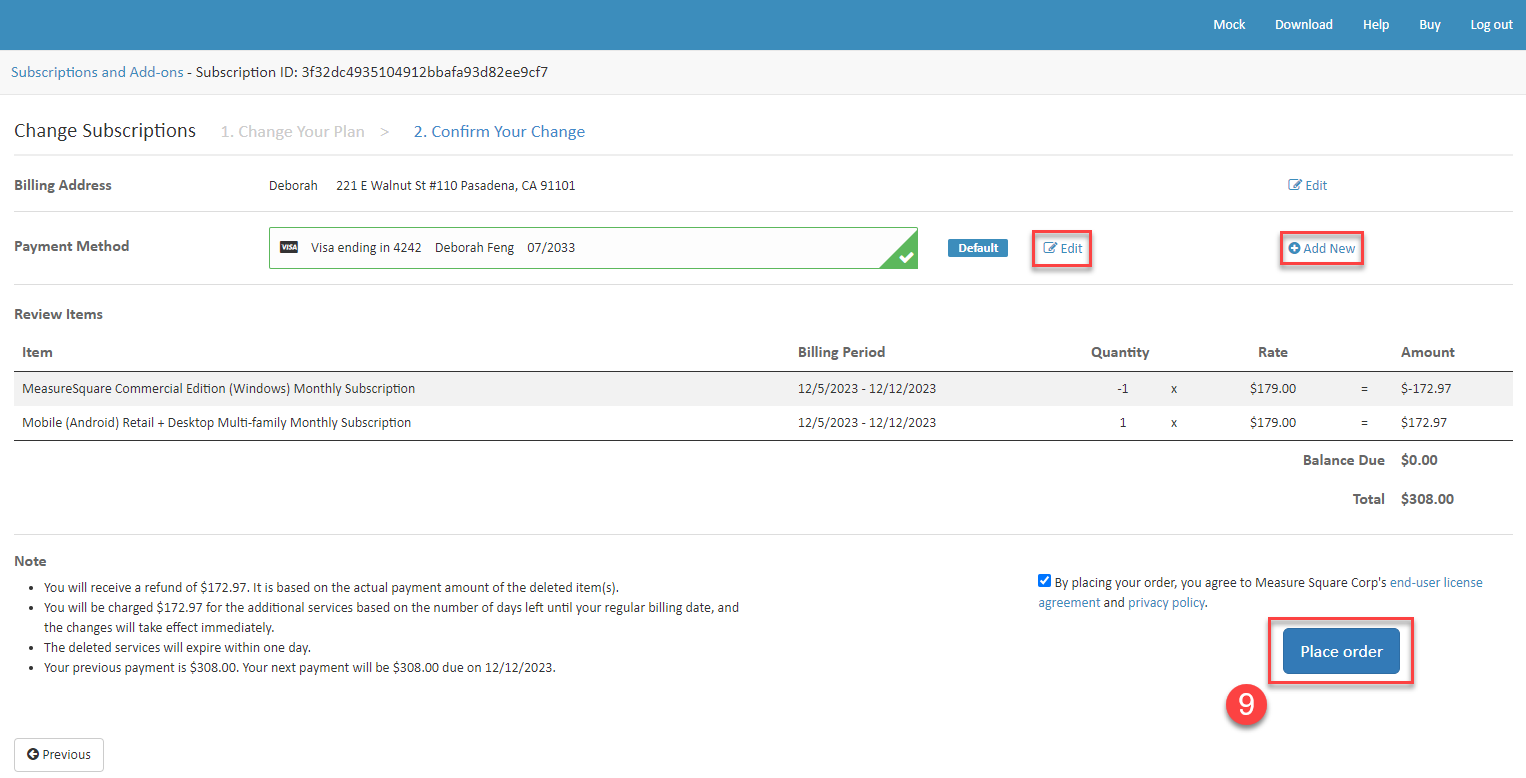Click the billing period of the Mobile (Android) row
The width and height of the screenshot is (1526, 778).
[867, 422]
